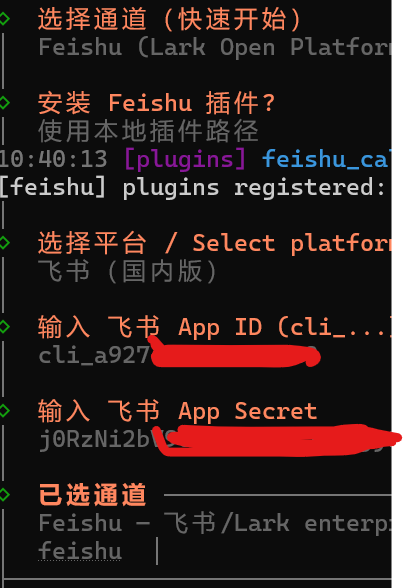This screenshot has width=403, height=588.
Task: Click the diamond bullet by 输入 飞书 App ID
Action: click(4, 327)
